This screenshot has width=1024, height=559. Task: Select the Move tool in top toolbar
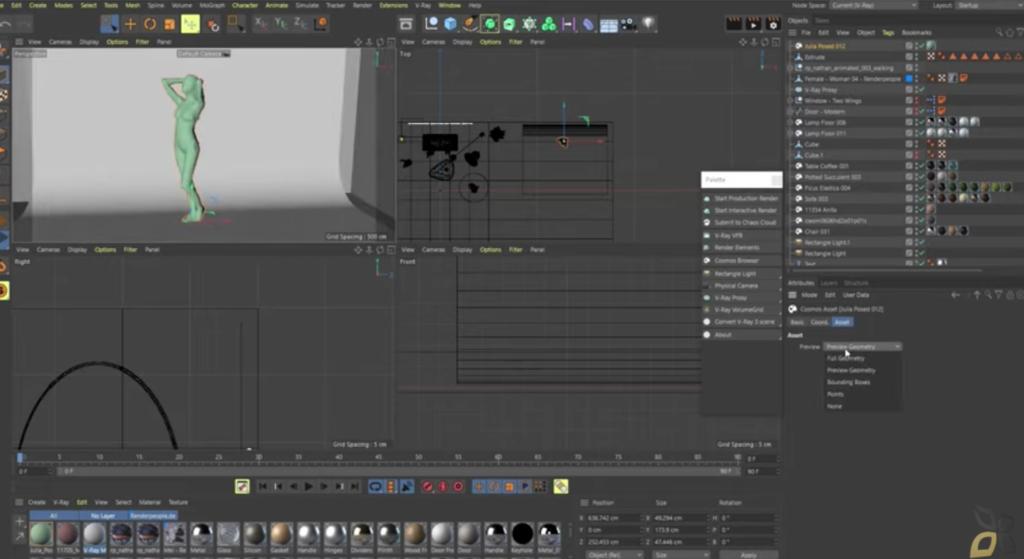[130, 24]
